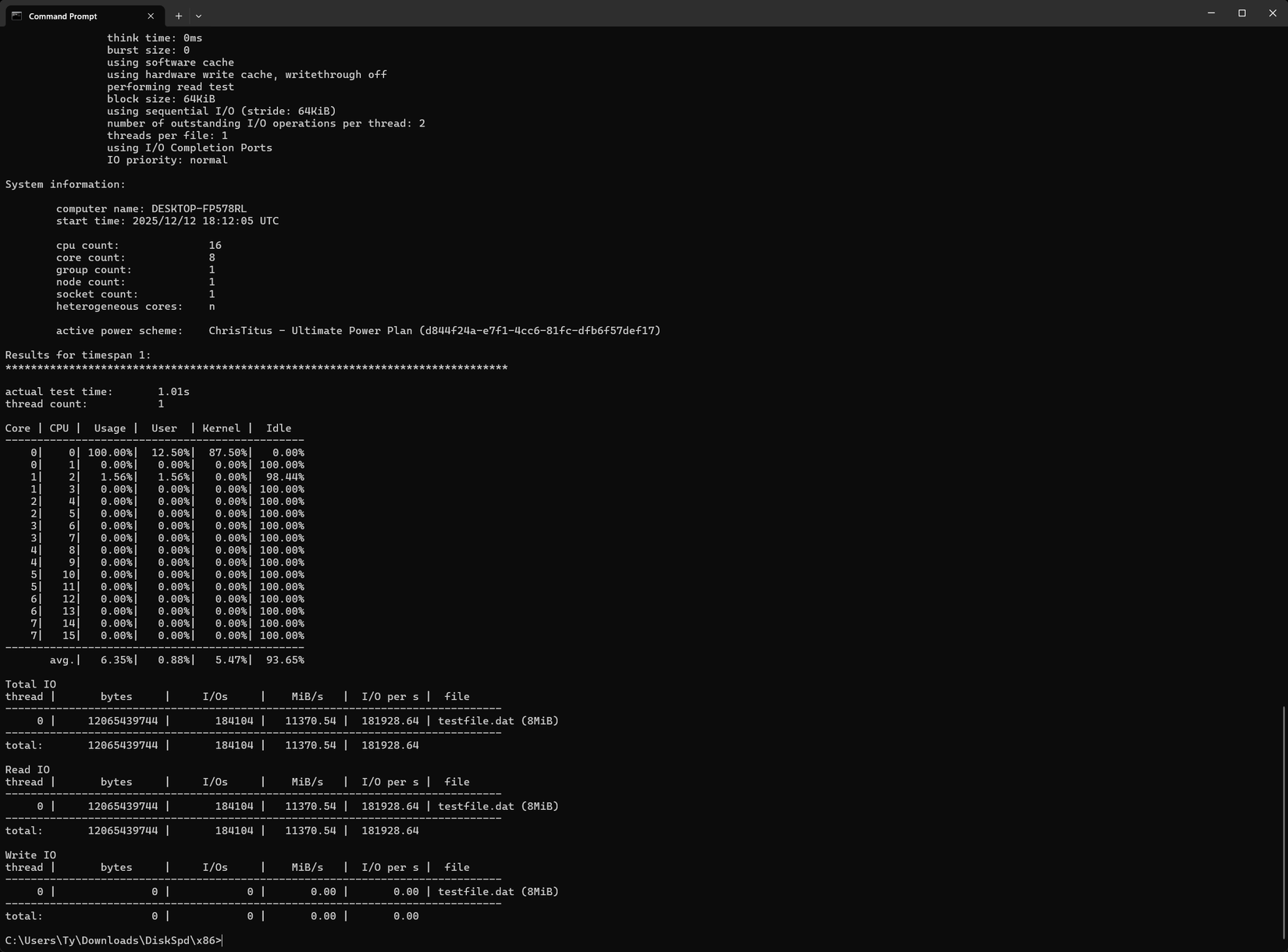The image size is (1288, 952).
Task: Focus the DiskSpd\x86 command prompt line
Action: pos(113,940)
